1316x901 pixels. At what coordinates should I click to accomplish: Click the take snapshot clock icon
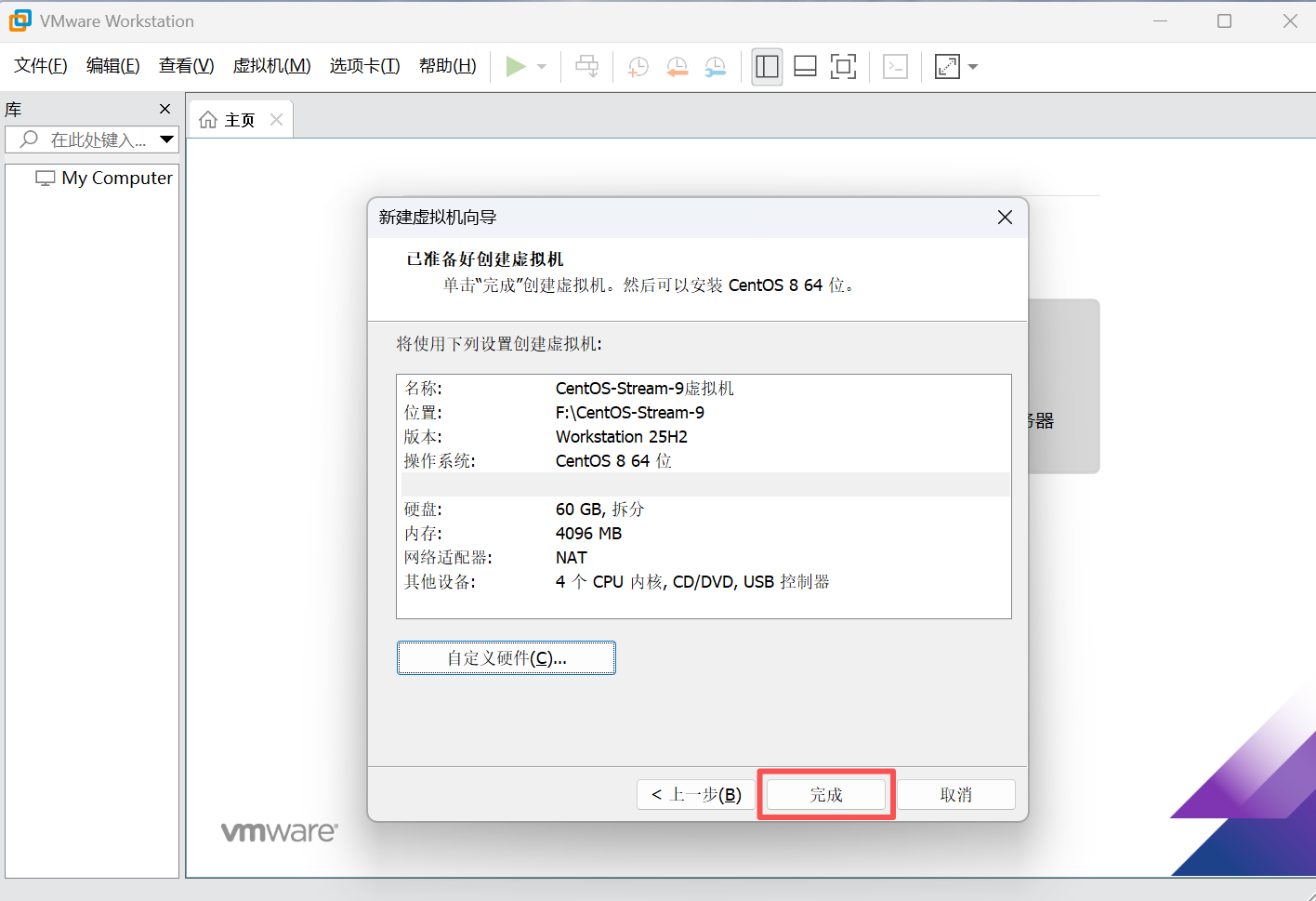point(638,66)
